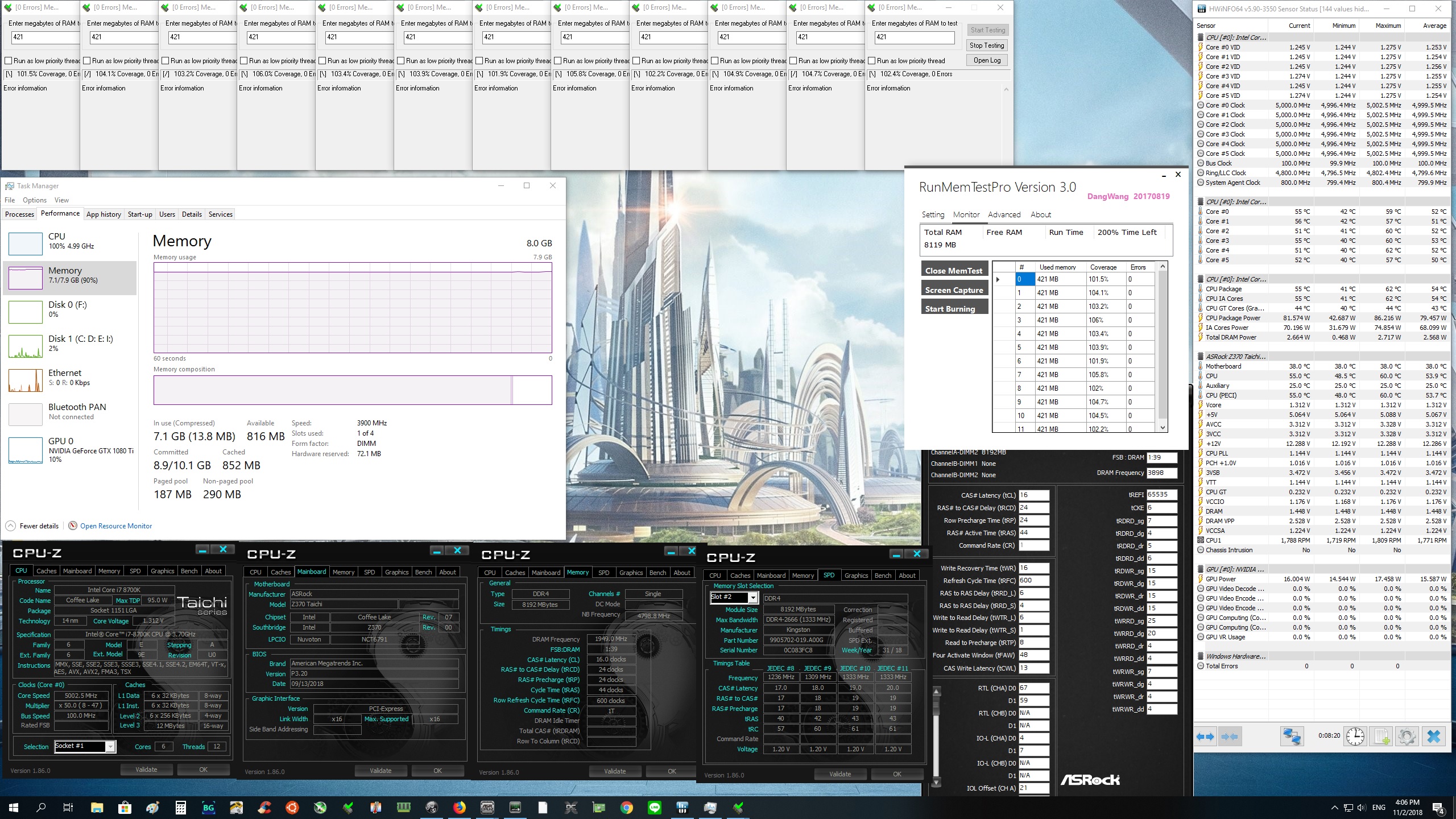Click HWiNFO clock reset timer icon

point(1355,737)
